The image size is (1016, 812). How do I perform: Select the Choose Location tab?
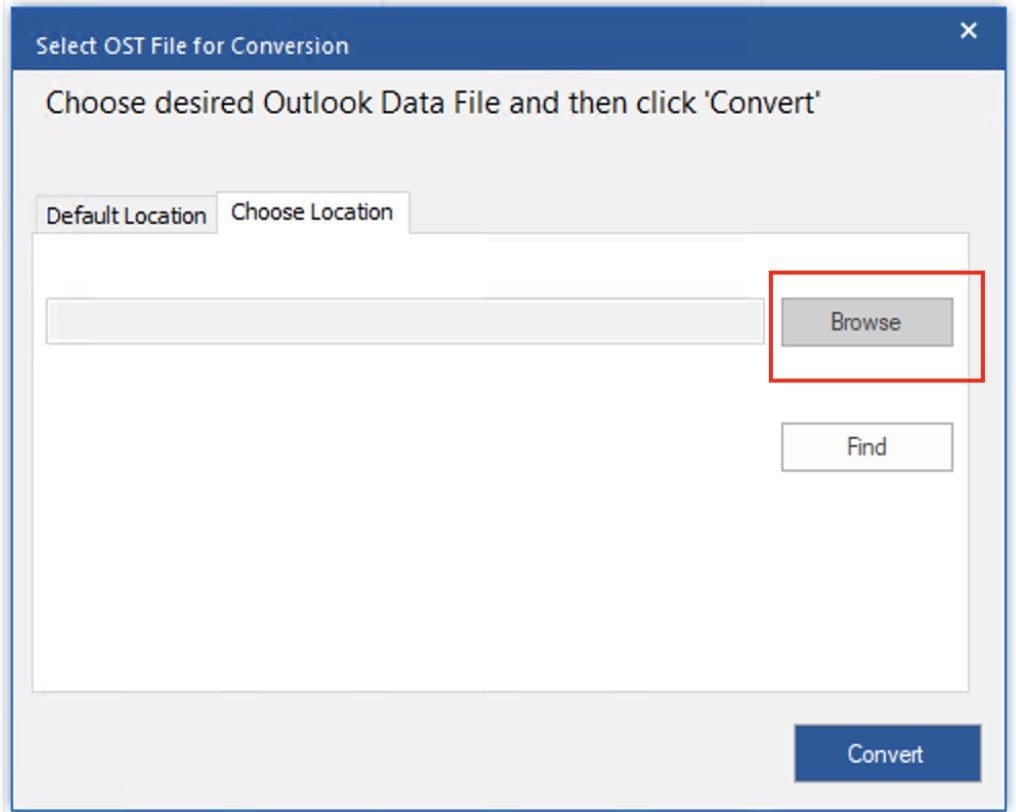312,212
